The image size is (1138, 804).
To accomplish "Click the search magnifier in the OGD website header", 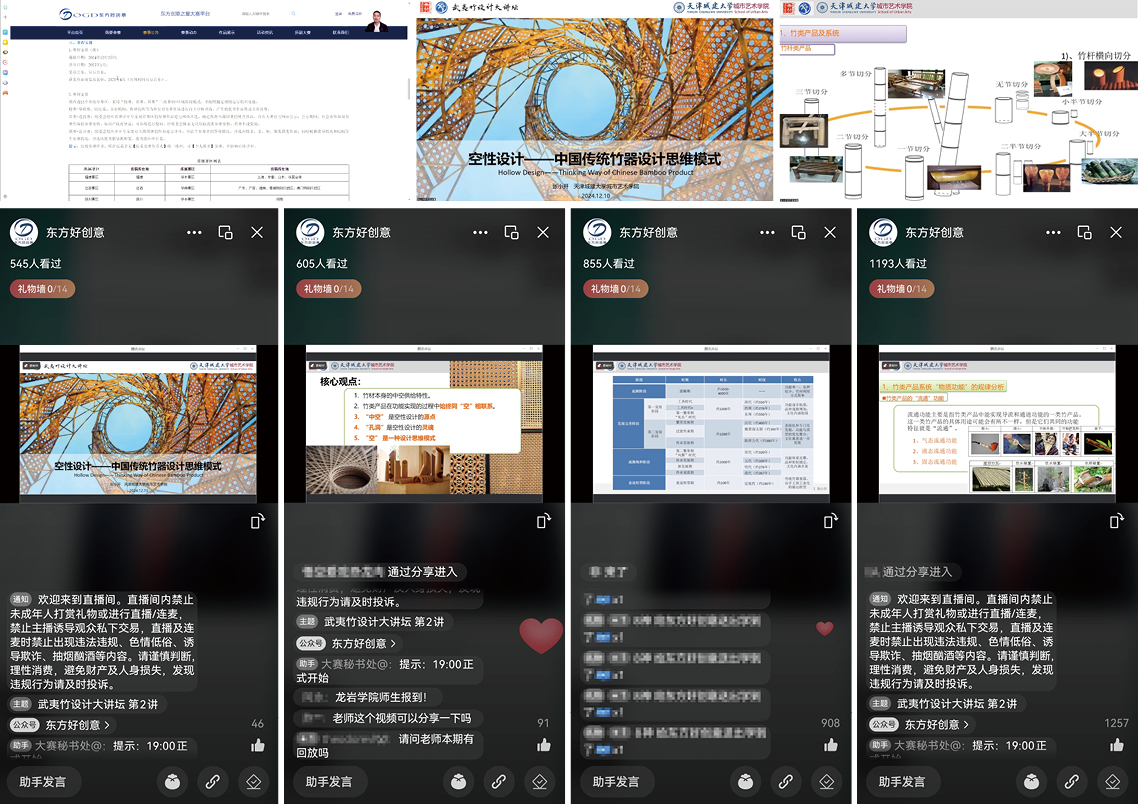I will click(x=291, y=14).
